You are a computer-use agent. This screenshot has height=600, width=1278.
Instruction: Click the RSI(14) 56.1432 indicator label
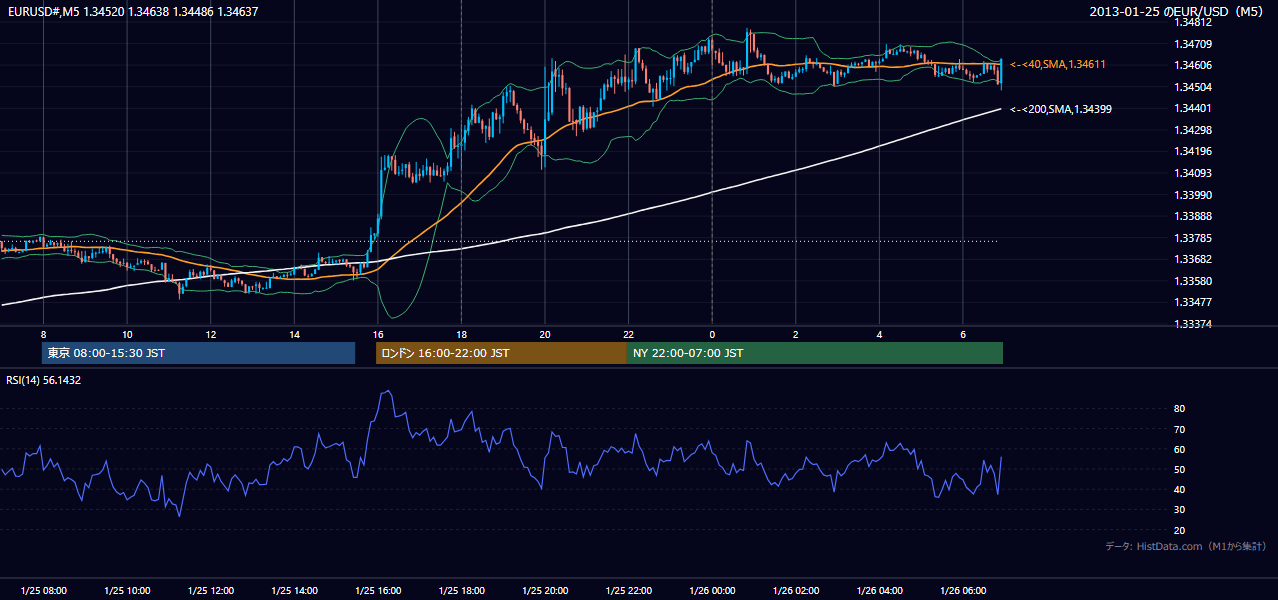[x=44, y=380]
